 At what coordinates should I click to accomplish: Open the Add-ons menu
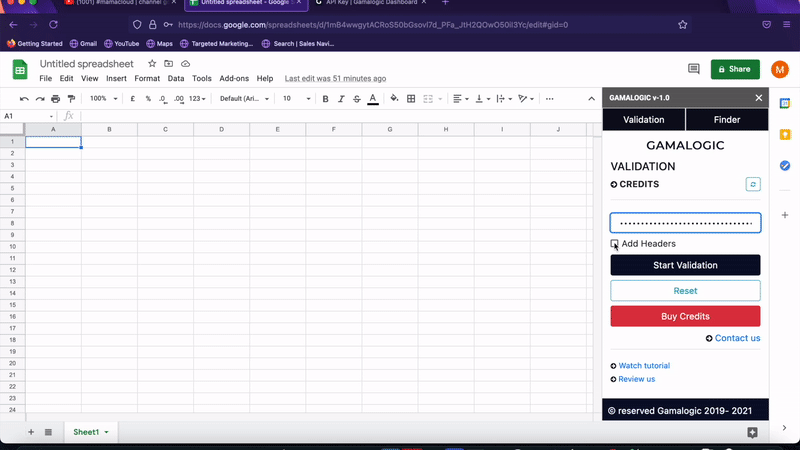click(x=234, y=79)
